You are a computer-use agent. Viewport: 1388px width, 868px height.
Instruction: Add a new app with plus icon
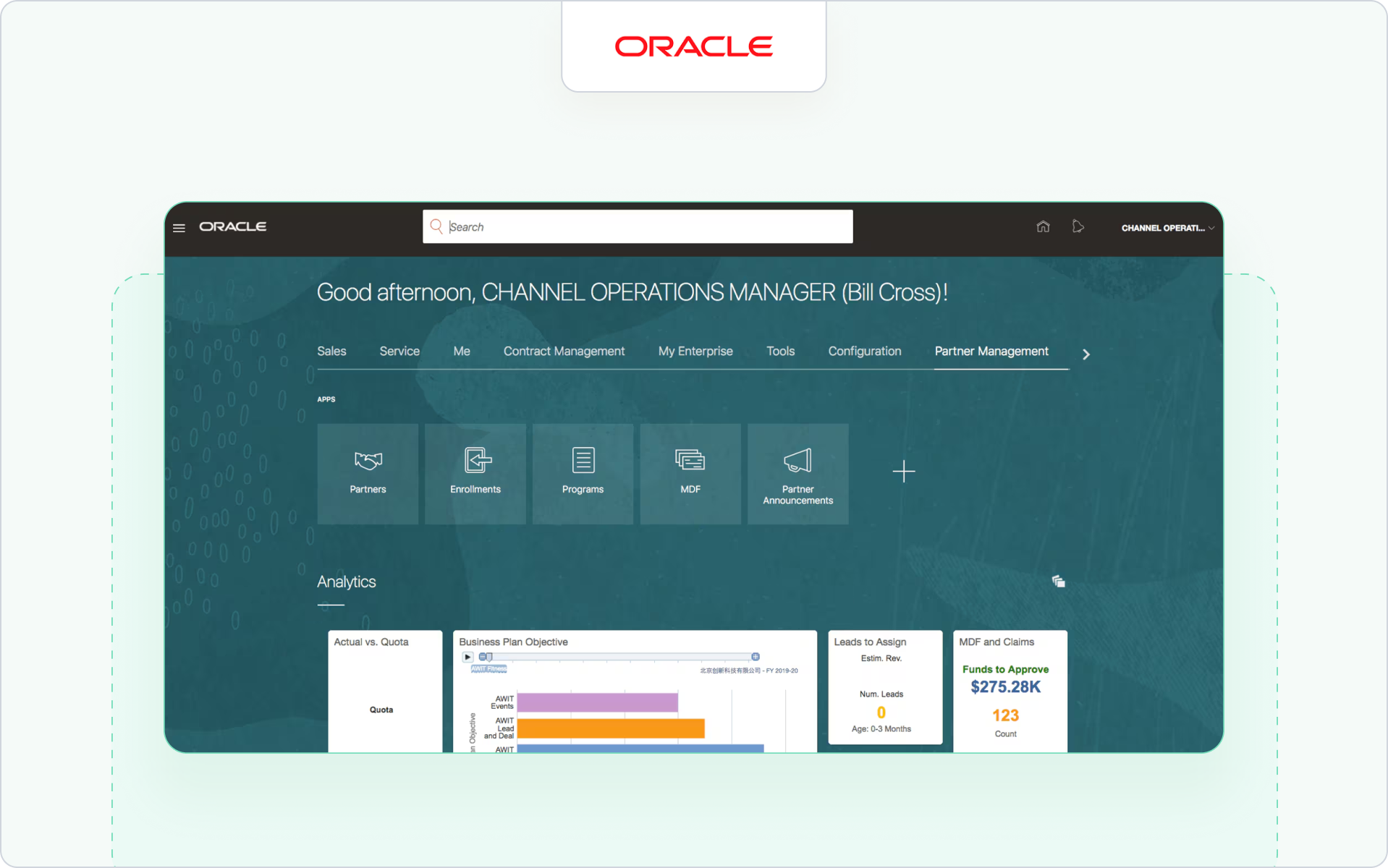[903, 472]
